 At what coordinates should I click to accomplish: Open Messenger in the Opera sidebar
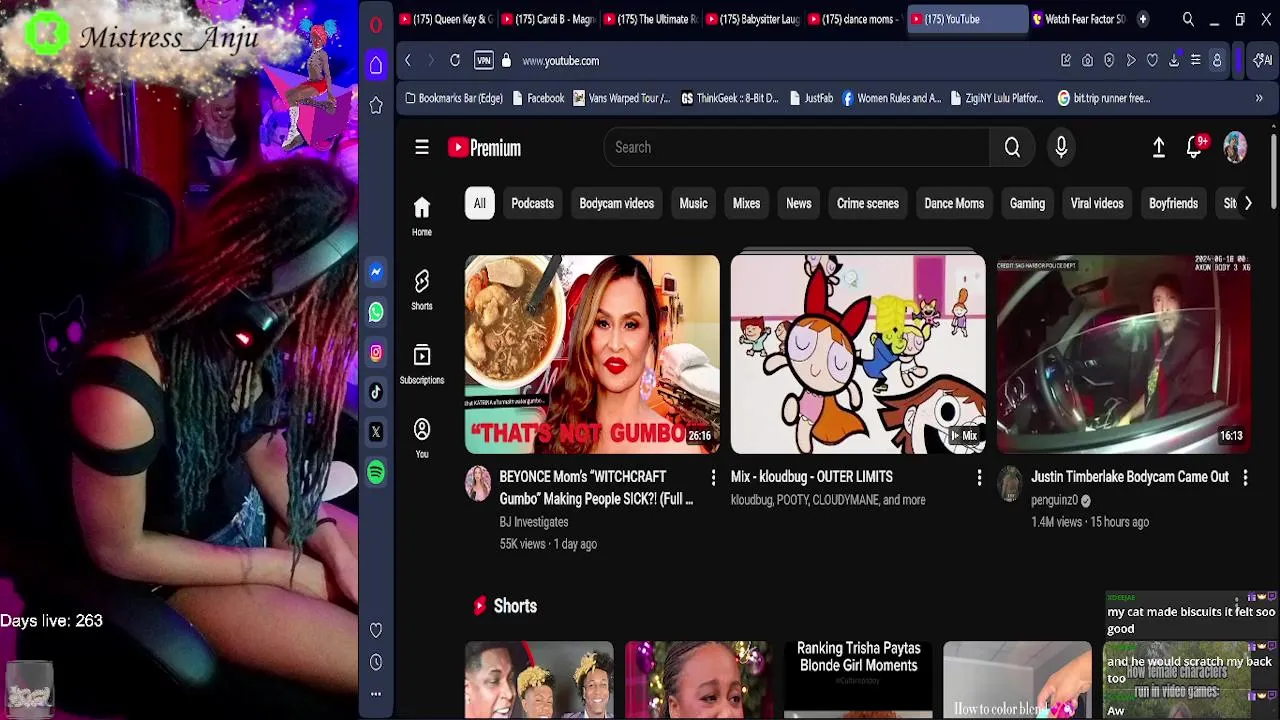(x=376, y=272)
